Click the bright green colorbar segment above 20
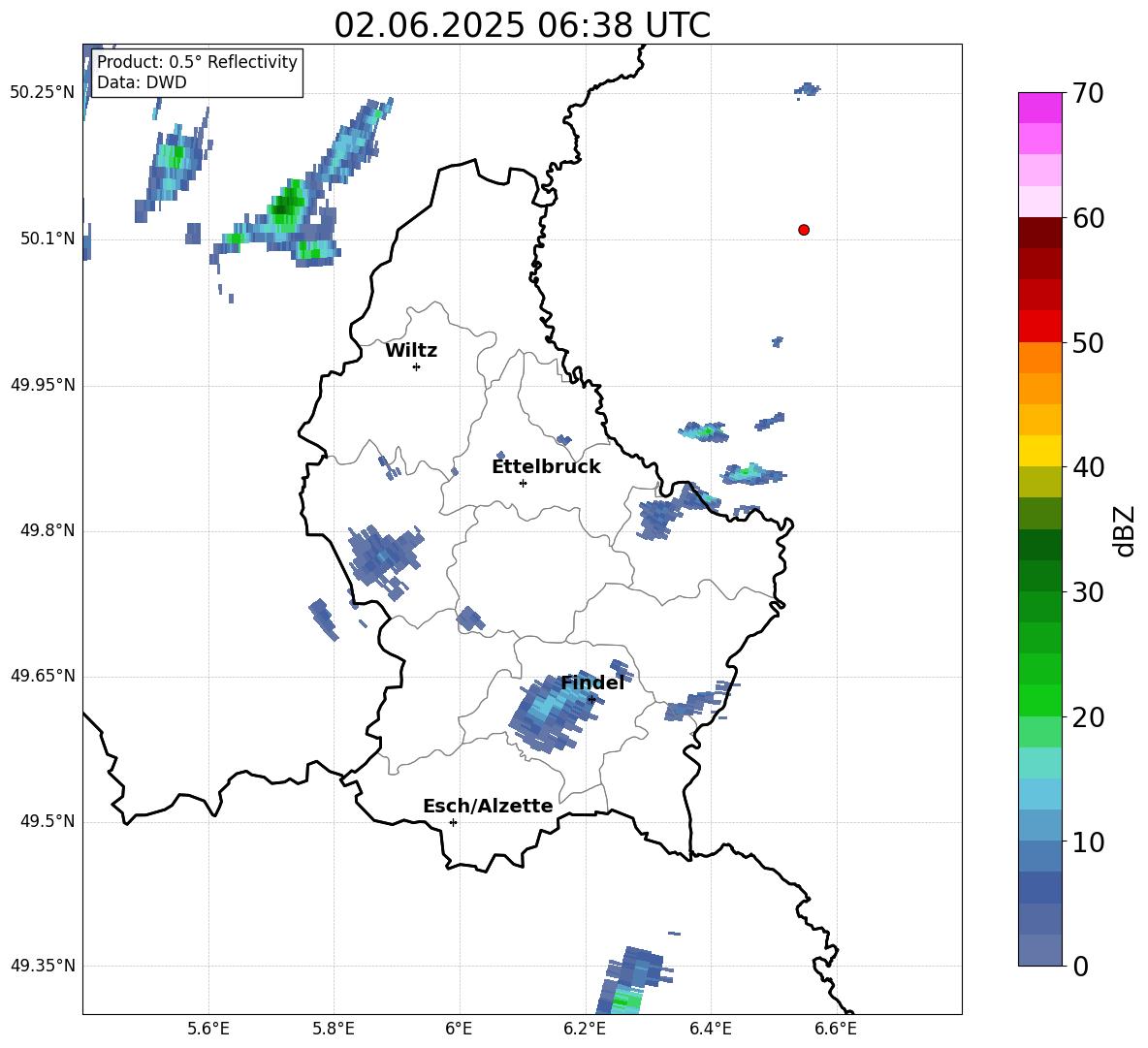Screen dimensions: 1148x1048 tap(1039, 700)
